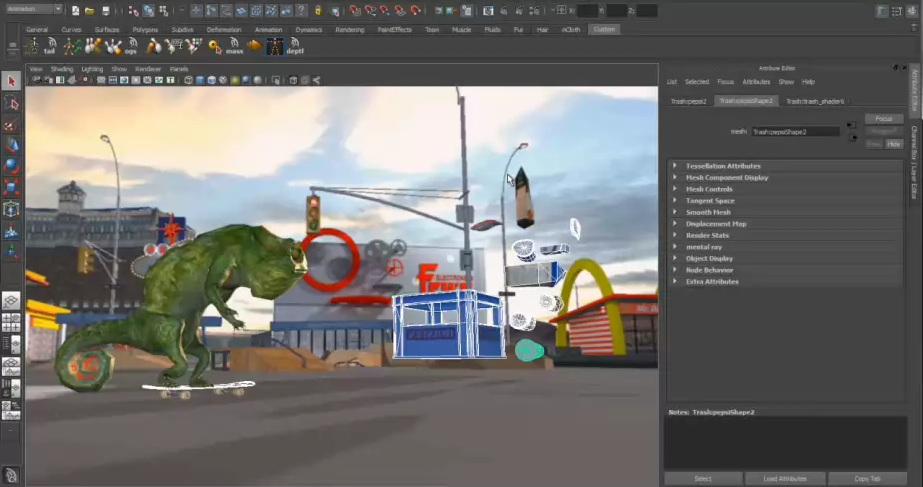Screen dimensions: 923x487
Task: Enable wireframe display in viewport toolbar
Action: [188, 80]
